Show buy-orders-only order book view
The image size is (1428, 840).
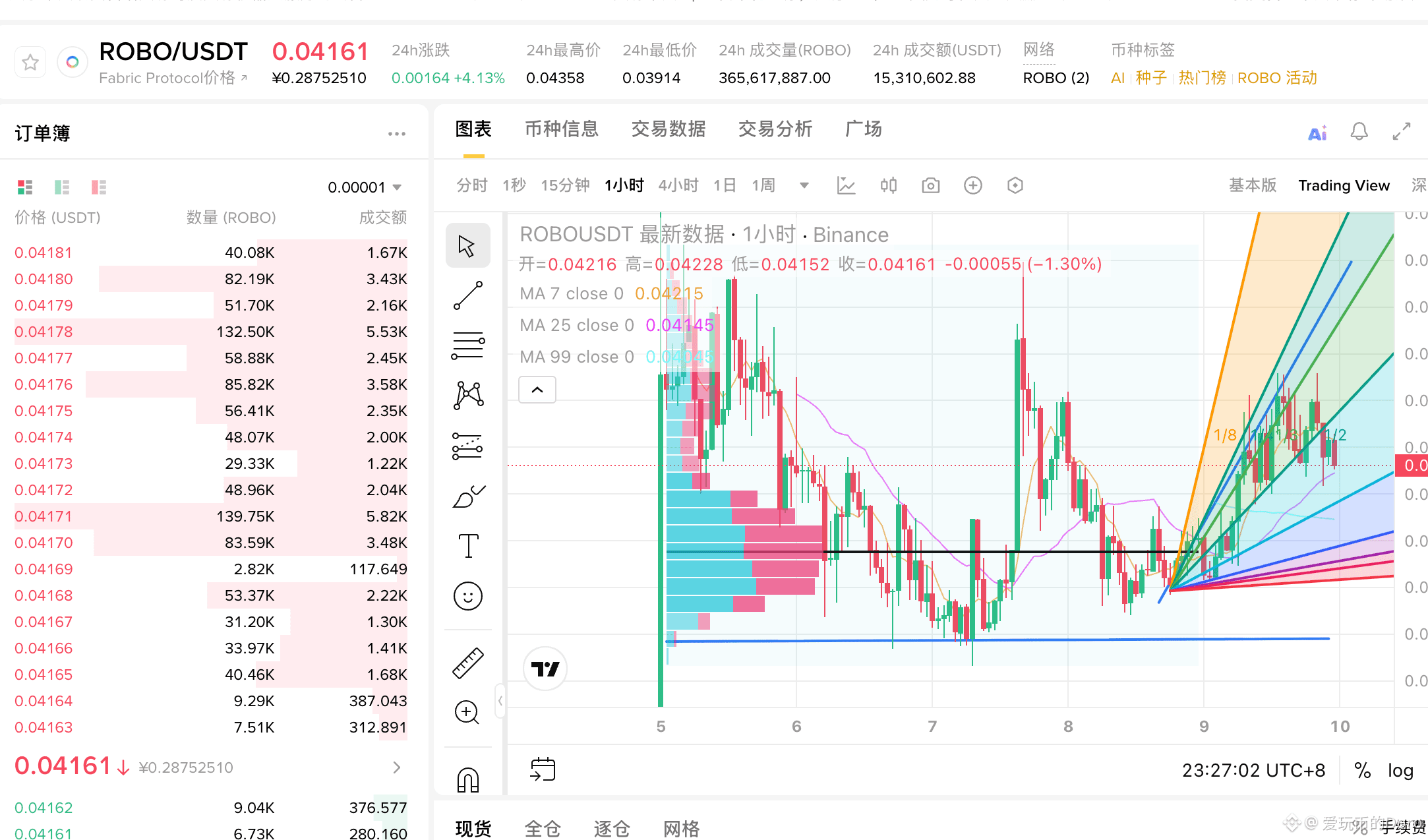[62, 187]
